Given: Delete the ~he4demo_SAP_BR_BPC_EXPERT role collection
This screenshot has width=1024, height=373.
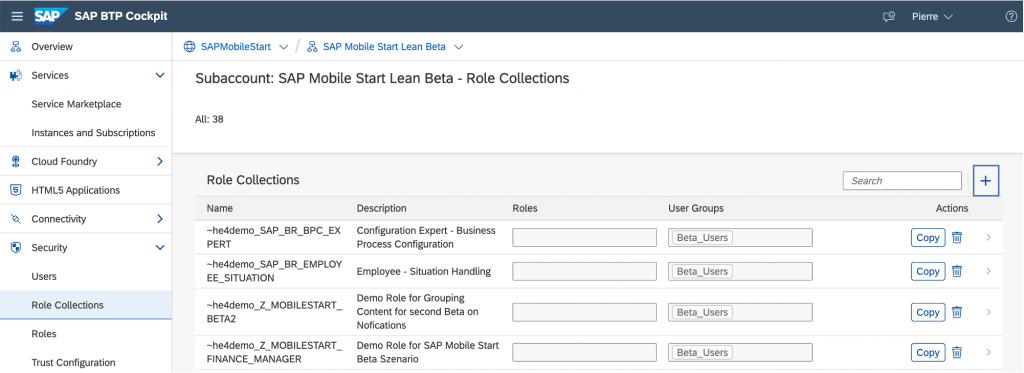Looking at the screenshot, I should tap(957, 238).
